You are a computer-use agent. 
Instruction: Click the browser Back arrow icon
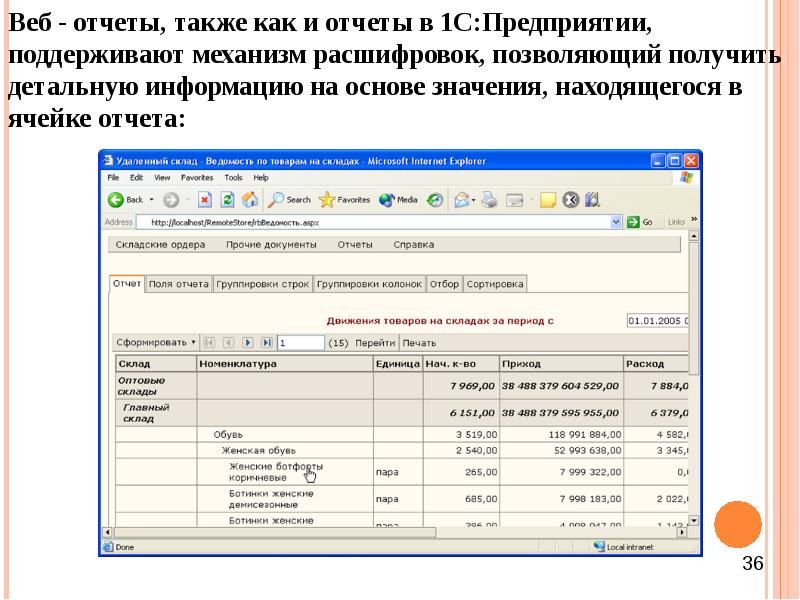coord(115,199)
